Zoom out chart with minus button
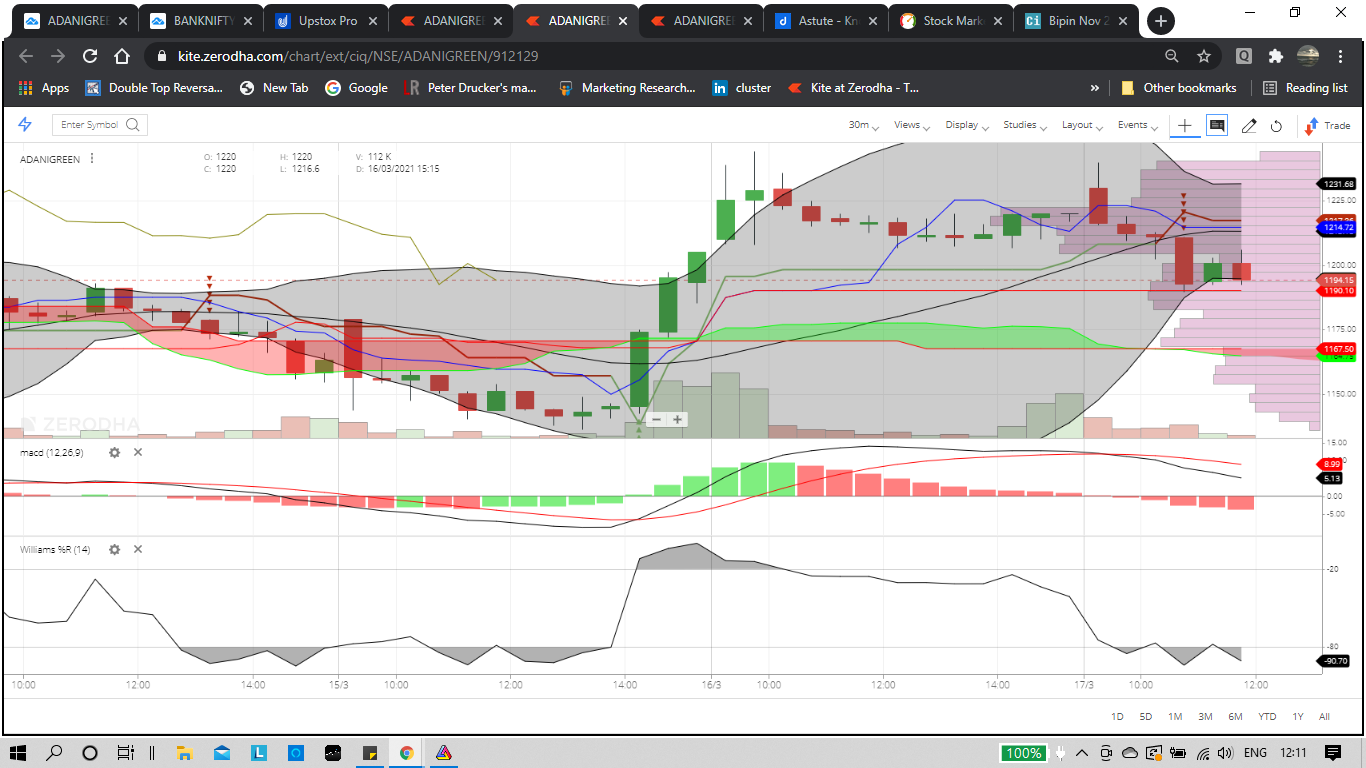The height and width of the screenshot is (768, 1366). pos(657,419)
